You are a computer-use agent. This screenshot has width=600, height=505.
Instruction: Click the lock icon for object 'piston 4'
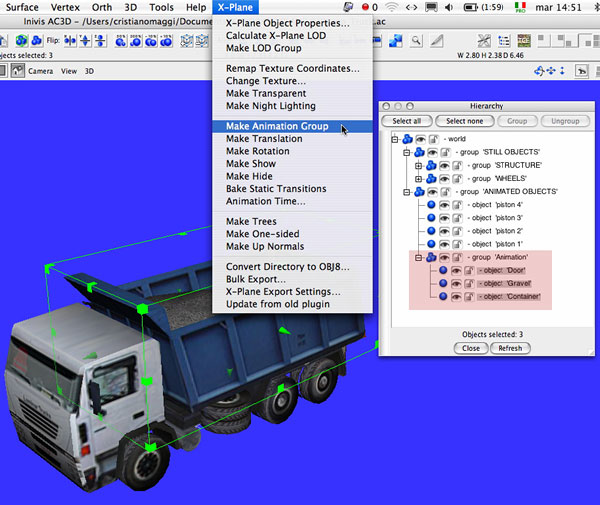pos(457,205)
